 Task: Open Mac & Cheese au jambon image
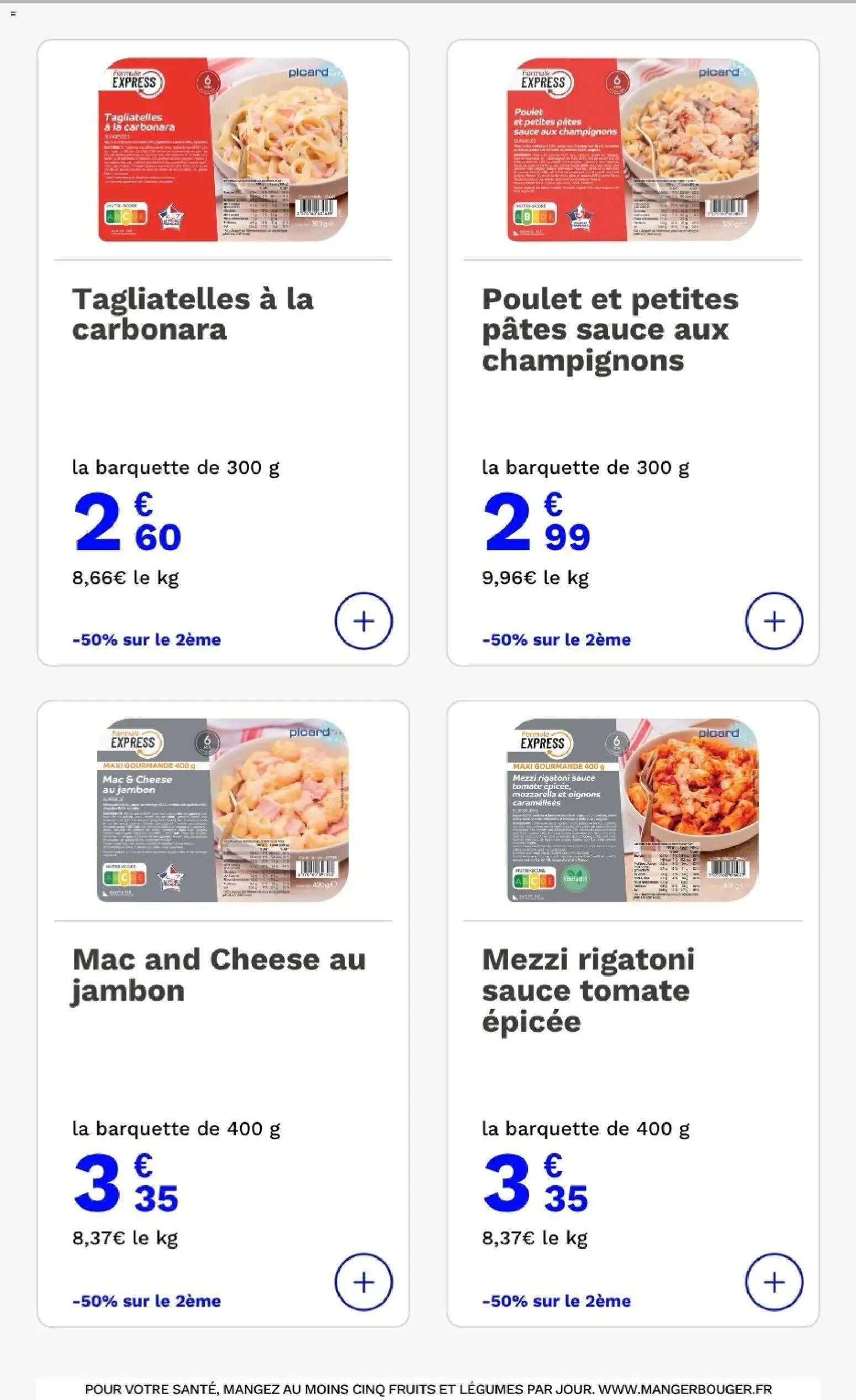[x=223, y=810]
